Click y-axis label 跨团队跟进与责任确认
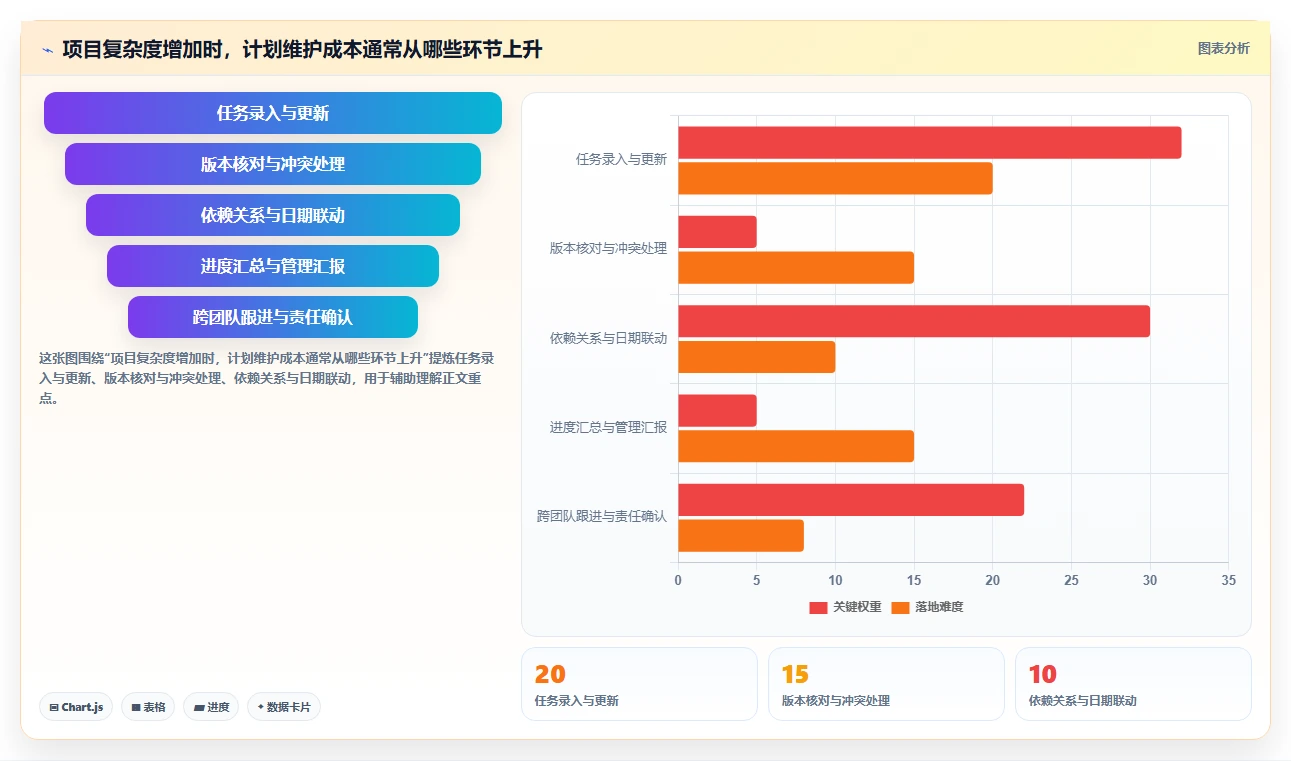 click(x=602, y=516)
